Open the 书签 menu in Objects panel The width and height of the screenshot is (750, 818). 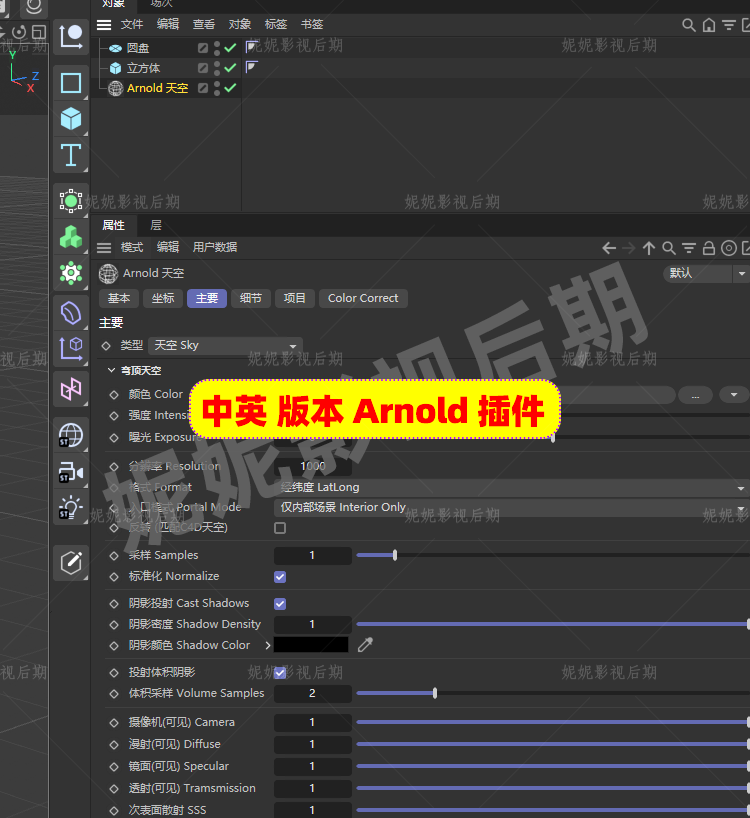(312, 25)
